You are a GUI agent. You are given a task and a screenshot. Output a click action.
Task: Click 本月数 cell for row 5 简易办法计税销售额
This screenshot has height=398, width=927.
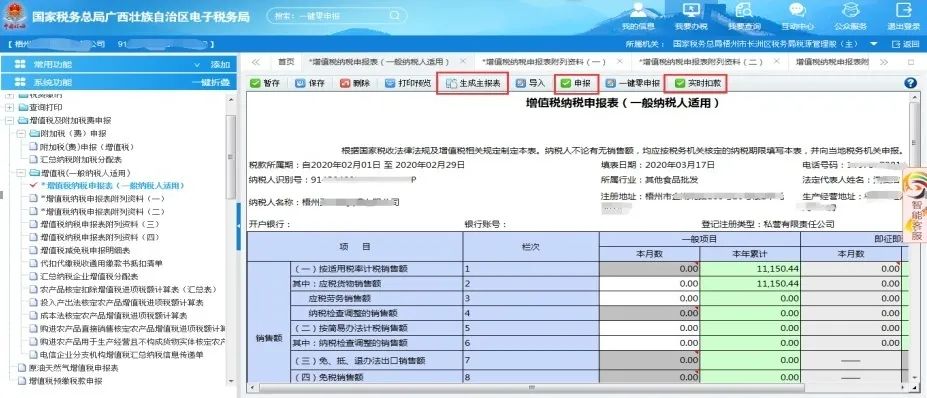[649, 328]
